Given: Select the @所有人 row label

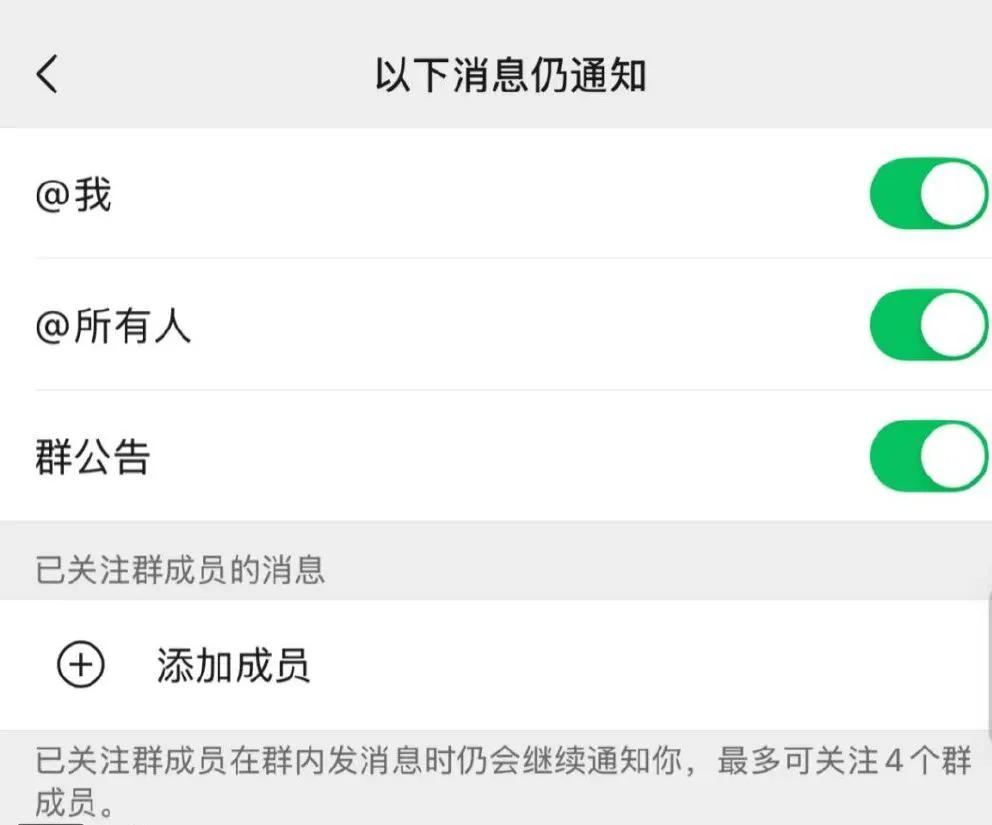Looking at the screenshot, I should point(113,327).
